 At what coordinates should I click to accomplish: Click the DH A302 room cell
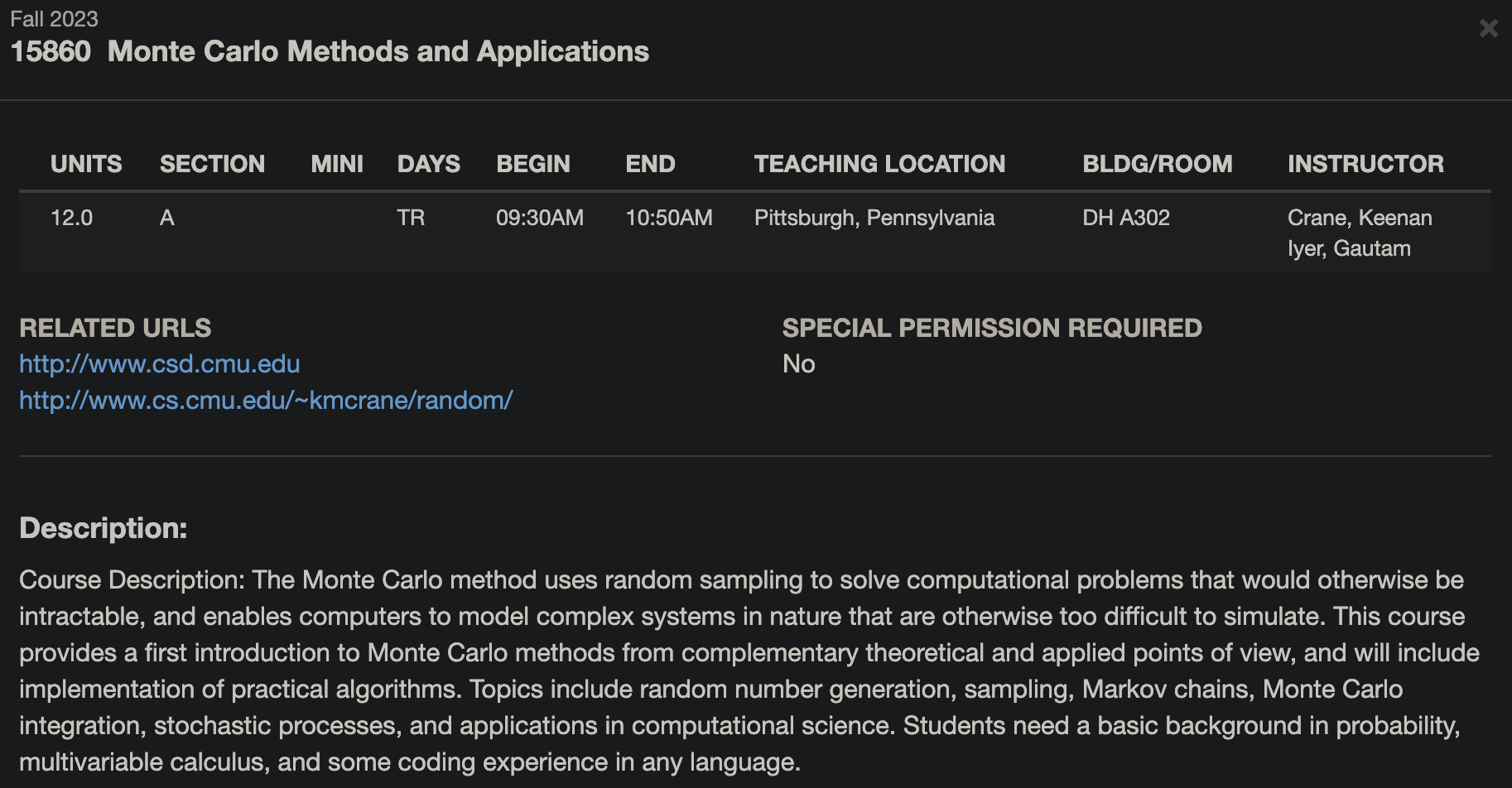tap(1126, 218)
